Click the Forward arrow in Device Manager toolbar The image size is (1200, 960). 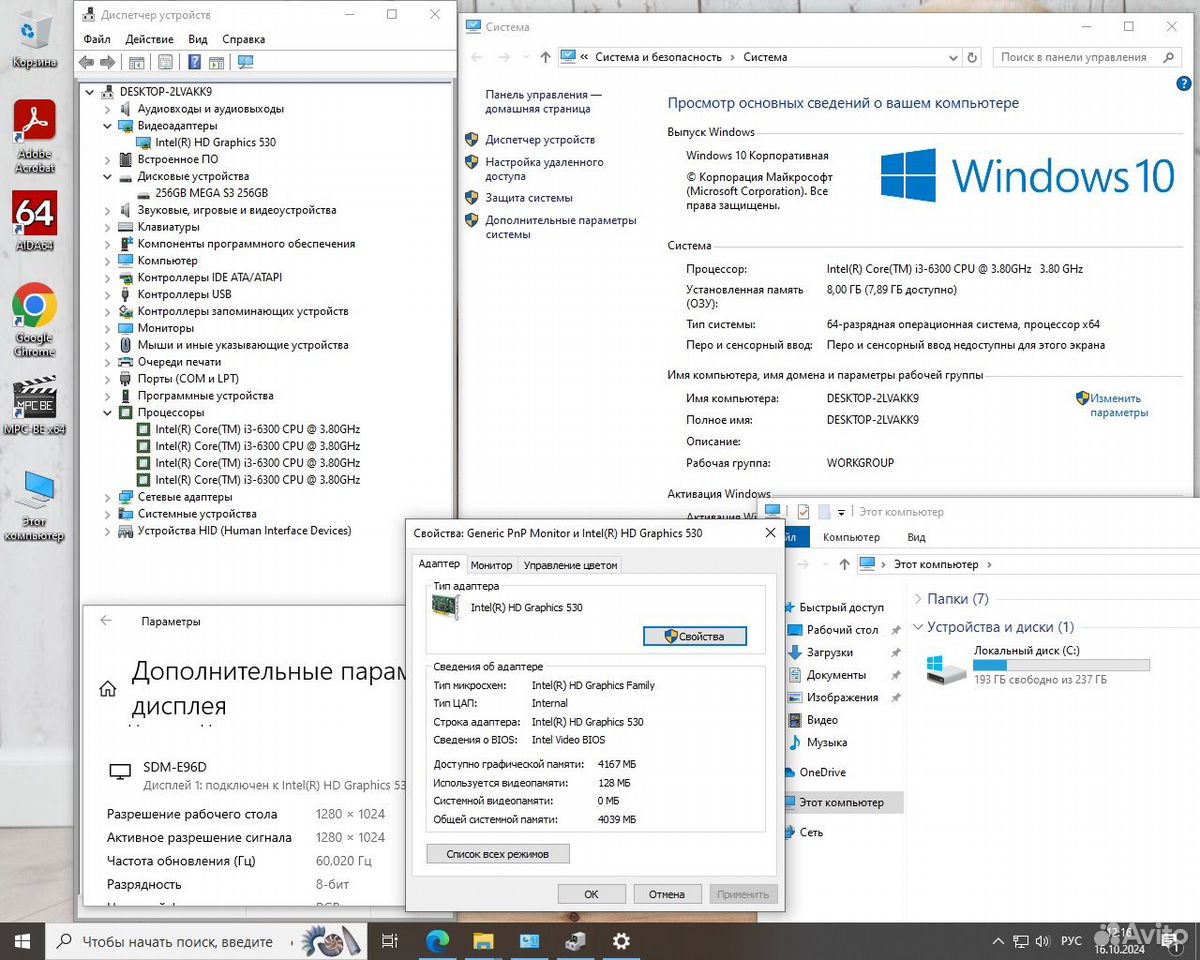point(107,62)
